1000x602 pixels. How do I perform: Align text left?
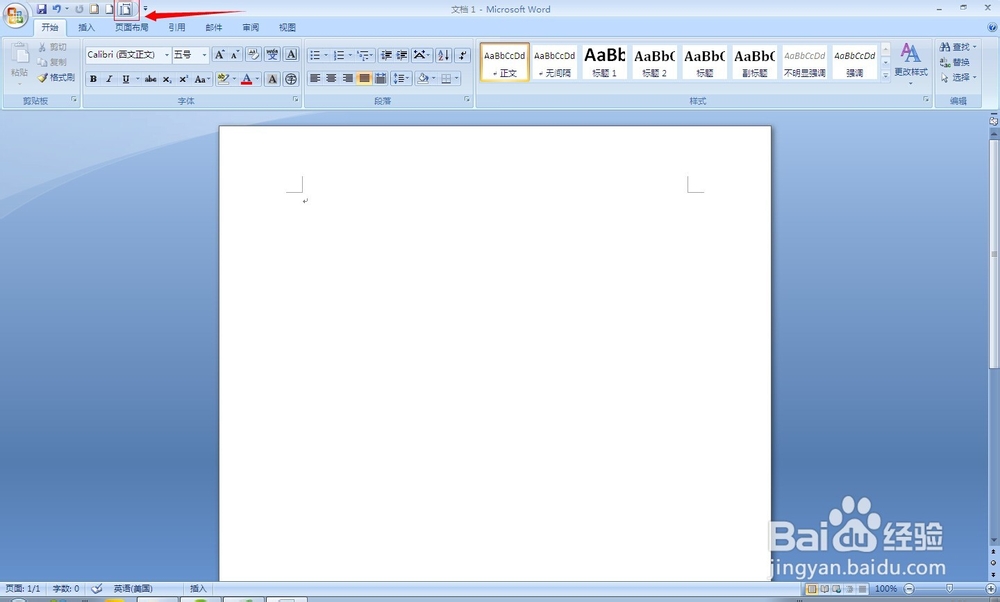pyautogui.click(x=315, y=78)
